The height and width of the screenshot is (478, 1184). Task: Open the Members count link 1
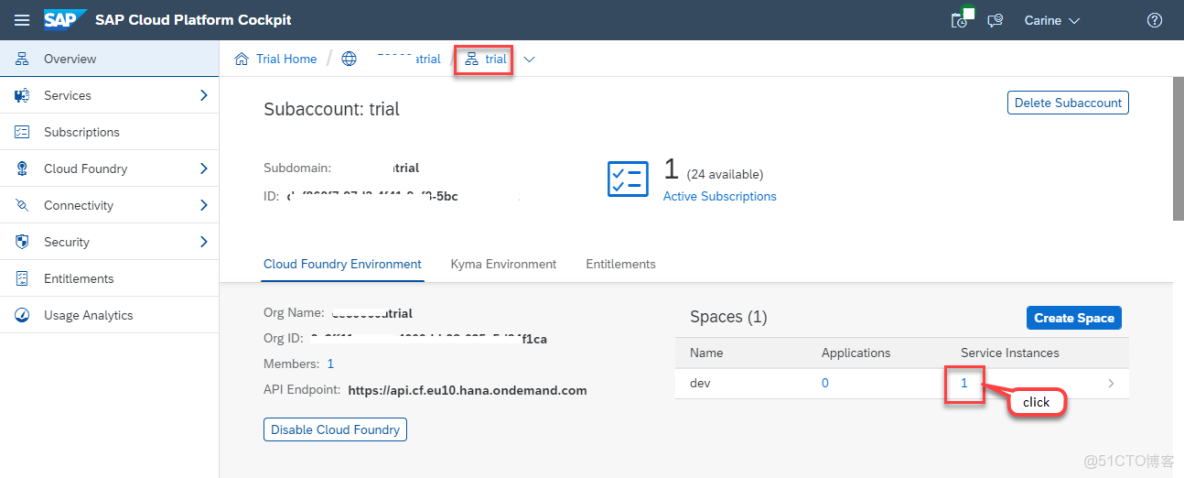coord(330,364)
